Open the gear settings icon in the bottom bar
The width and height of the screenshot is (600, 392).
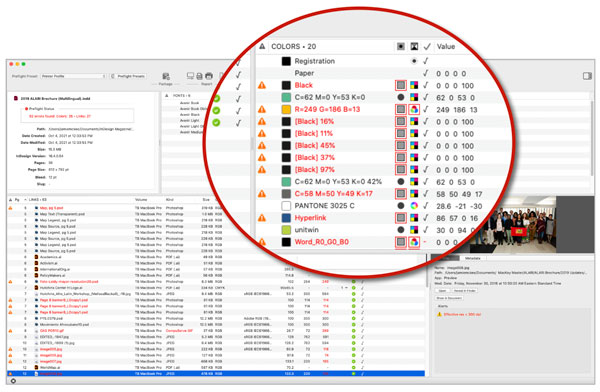pos(13,381)
